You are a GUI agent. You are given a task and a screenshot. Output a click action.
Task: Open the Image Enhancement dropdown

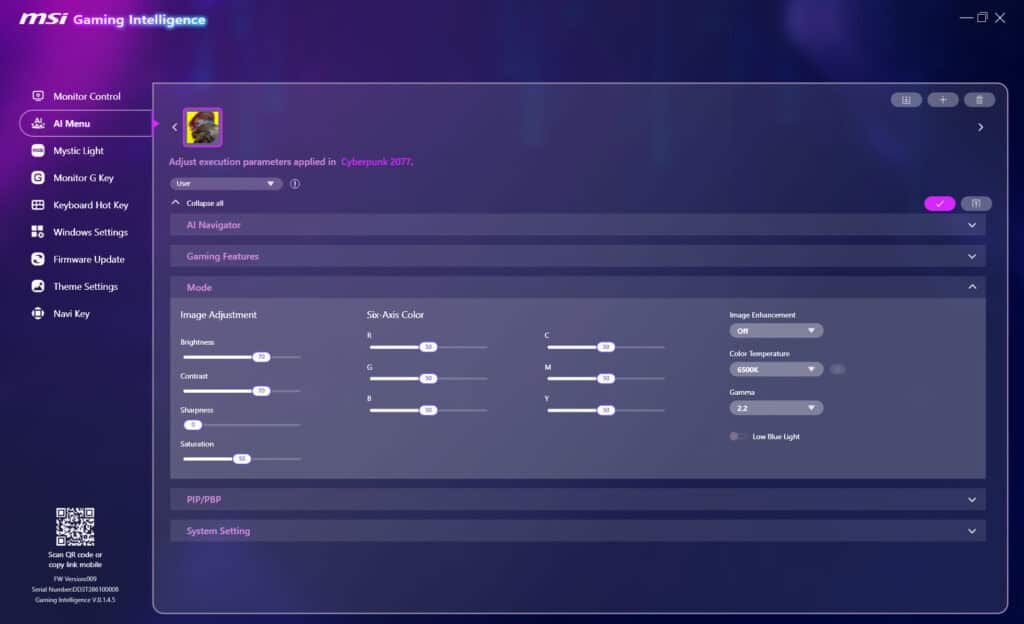pyautogui.click(x=776, y=331)
